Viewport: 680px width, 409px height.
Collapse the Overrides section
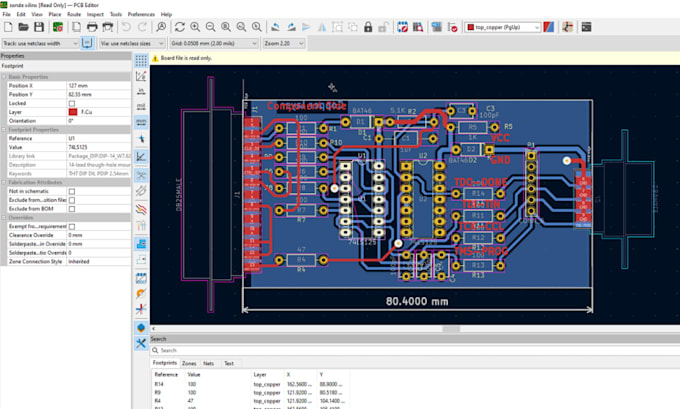pyautogui.click(x=4, y=218)
